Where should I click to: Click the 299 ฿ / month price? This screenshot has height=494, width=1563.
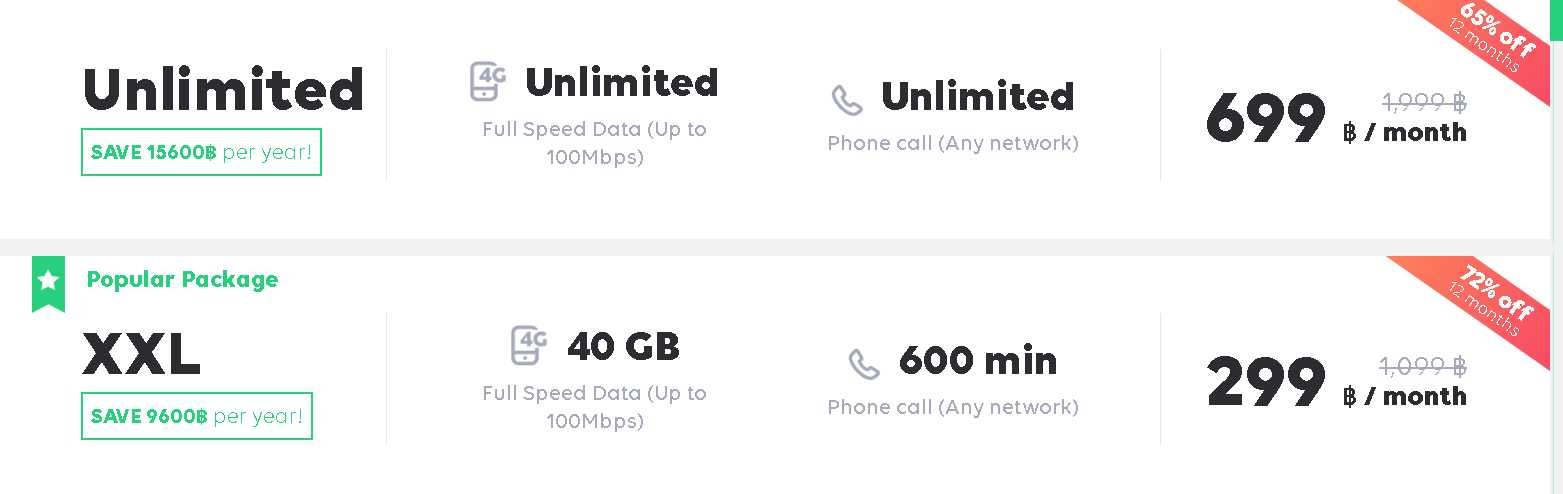1336,383
